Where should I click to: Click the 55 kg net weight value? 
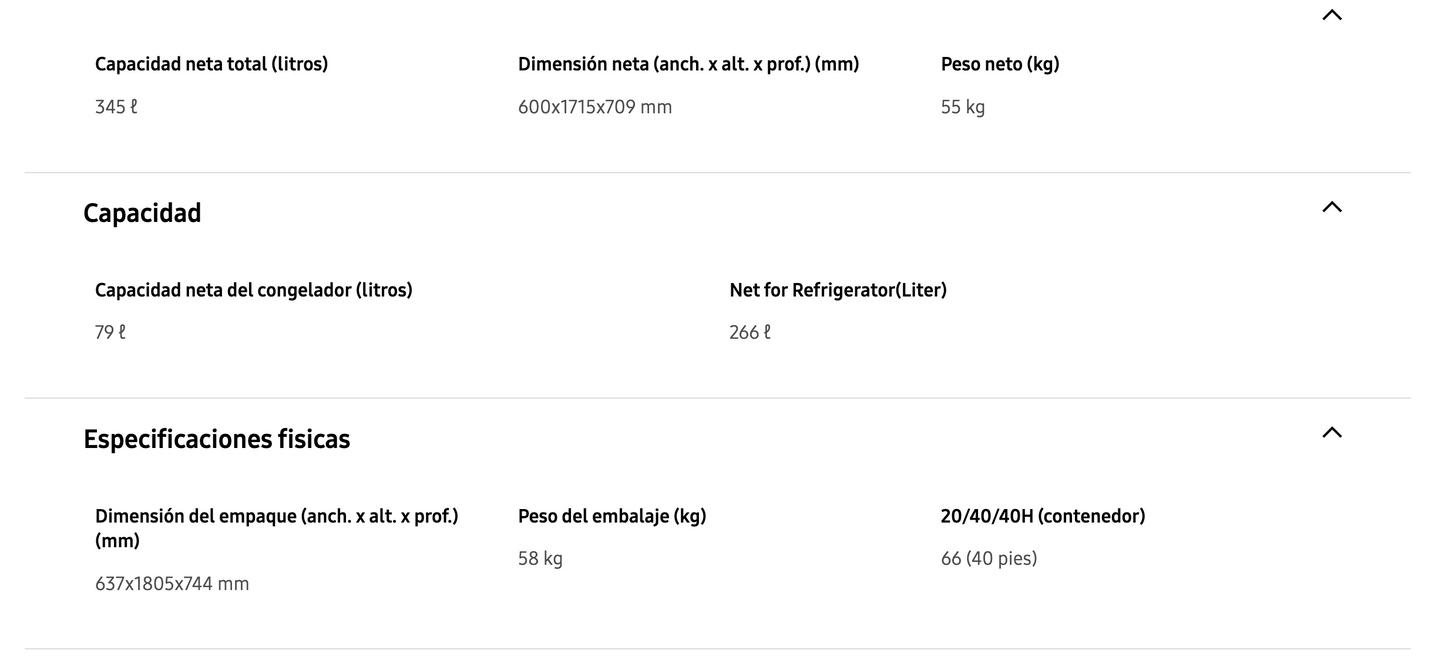[x=962, y=107]
